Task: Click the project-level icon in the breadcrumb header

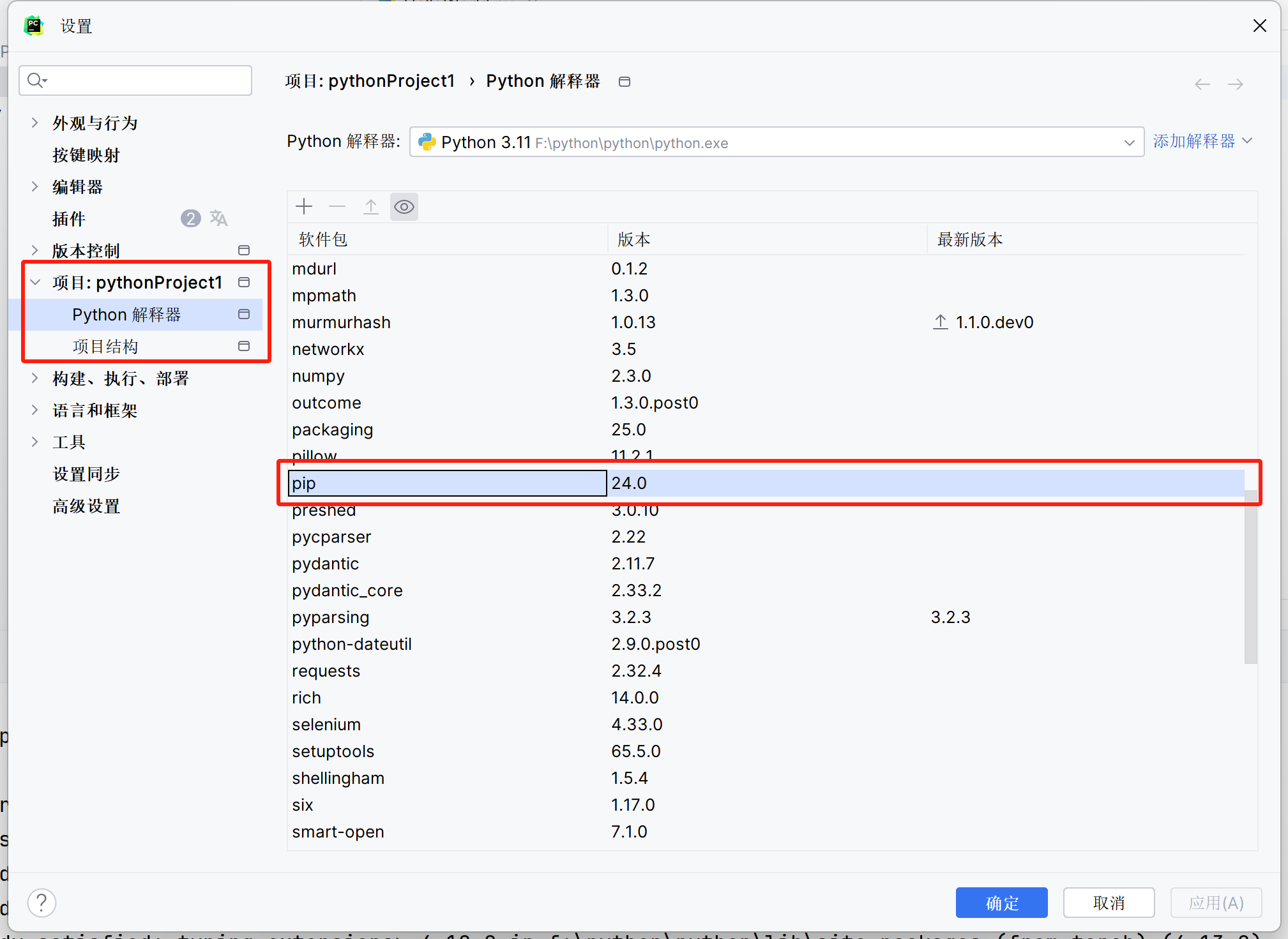Action: pos(625,82)
